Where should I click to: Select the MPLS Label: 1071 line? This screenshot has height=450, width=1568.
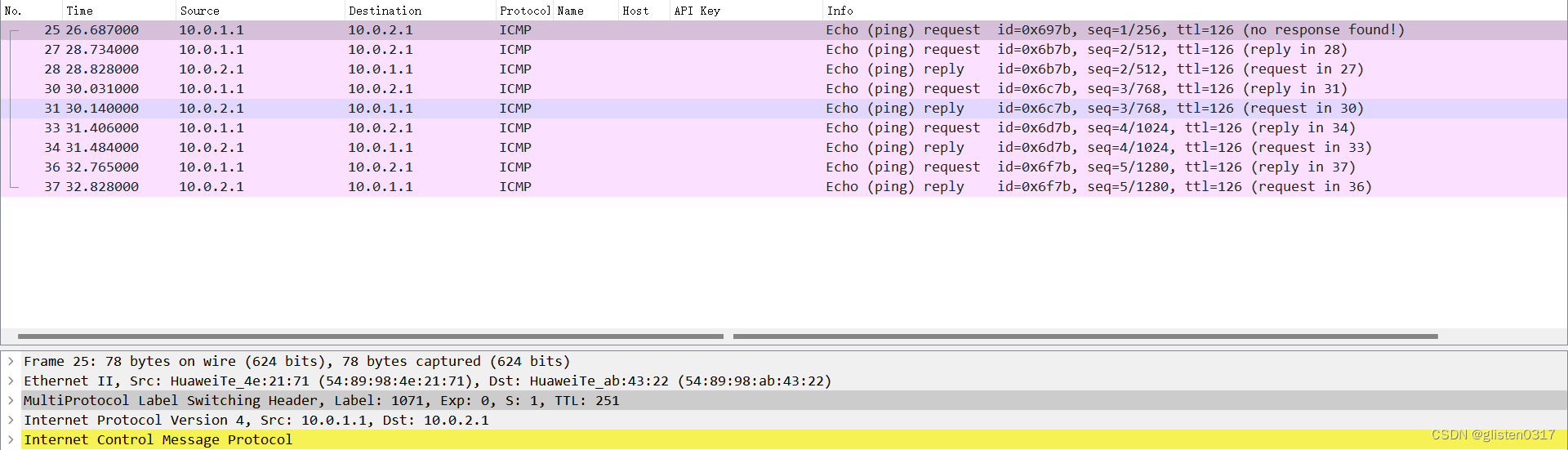click(321, 400)
